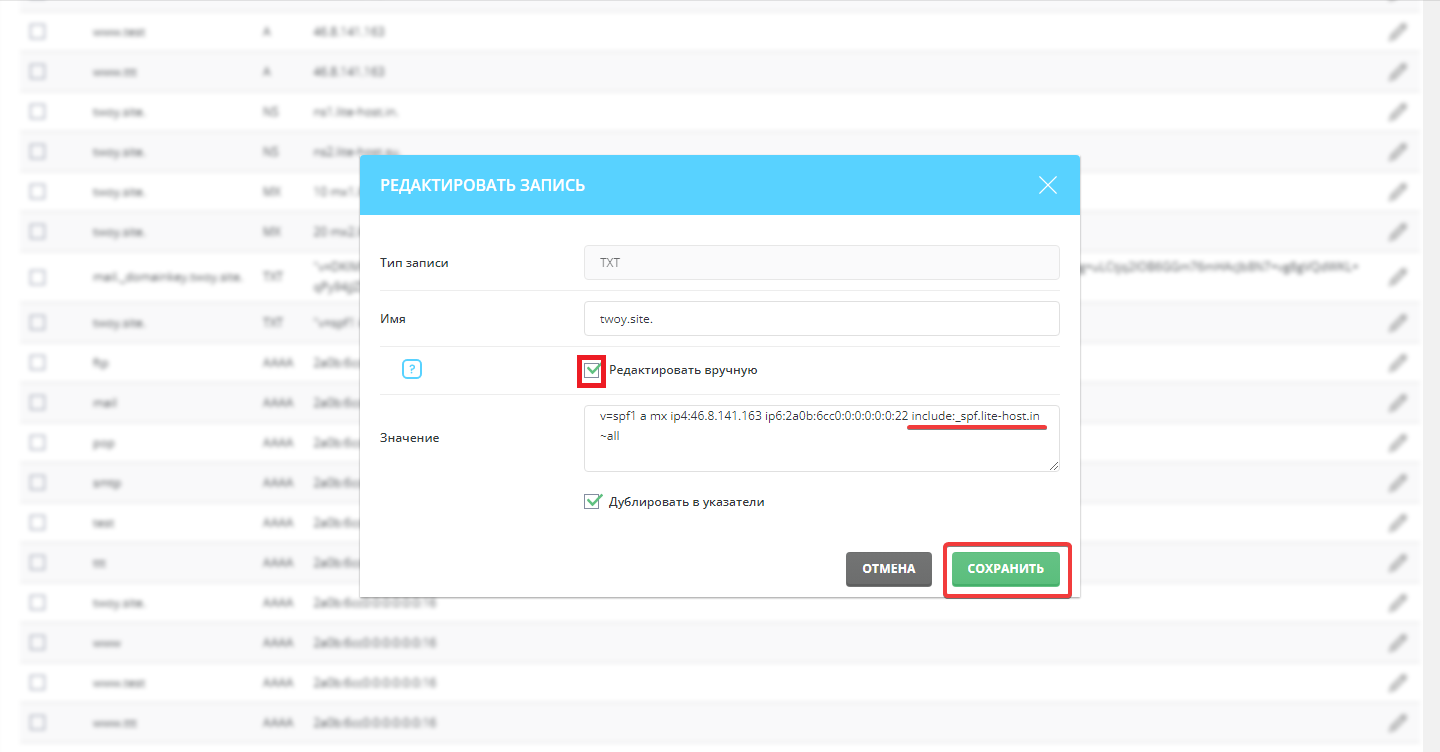The width and height of the screenshot is (1440, 752).
Task: Edit the test AAAA record pencil icon
Action: pyautogui.click(x=1398, y=522)
